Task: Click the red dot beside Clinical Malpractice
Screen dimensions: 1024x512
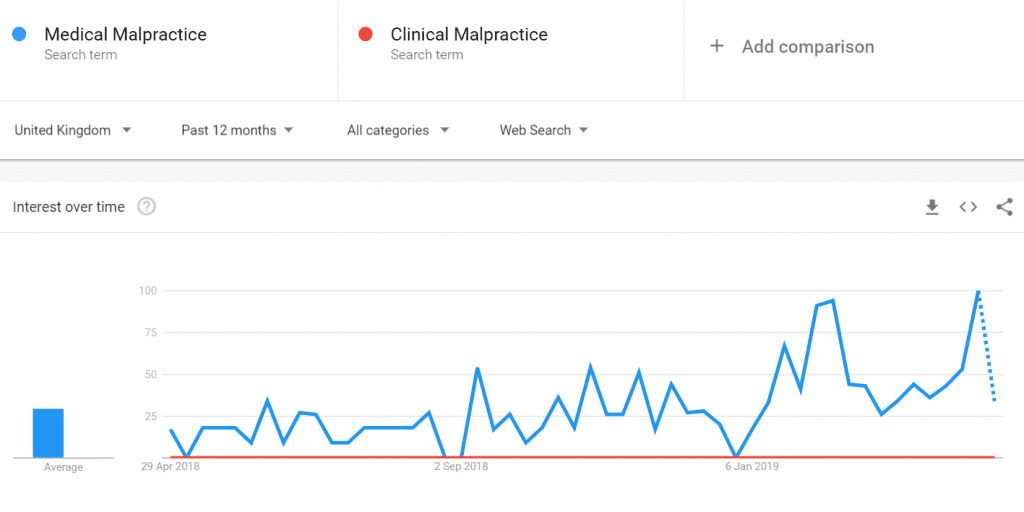Action: tap(366, 34)
